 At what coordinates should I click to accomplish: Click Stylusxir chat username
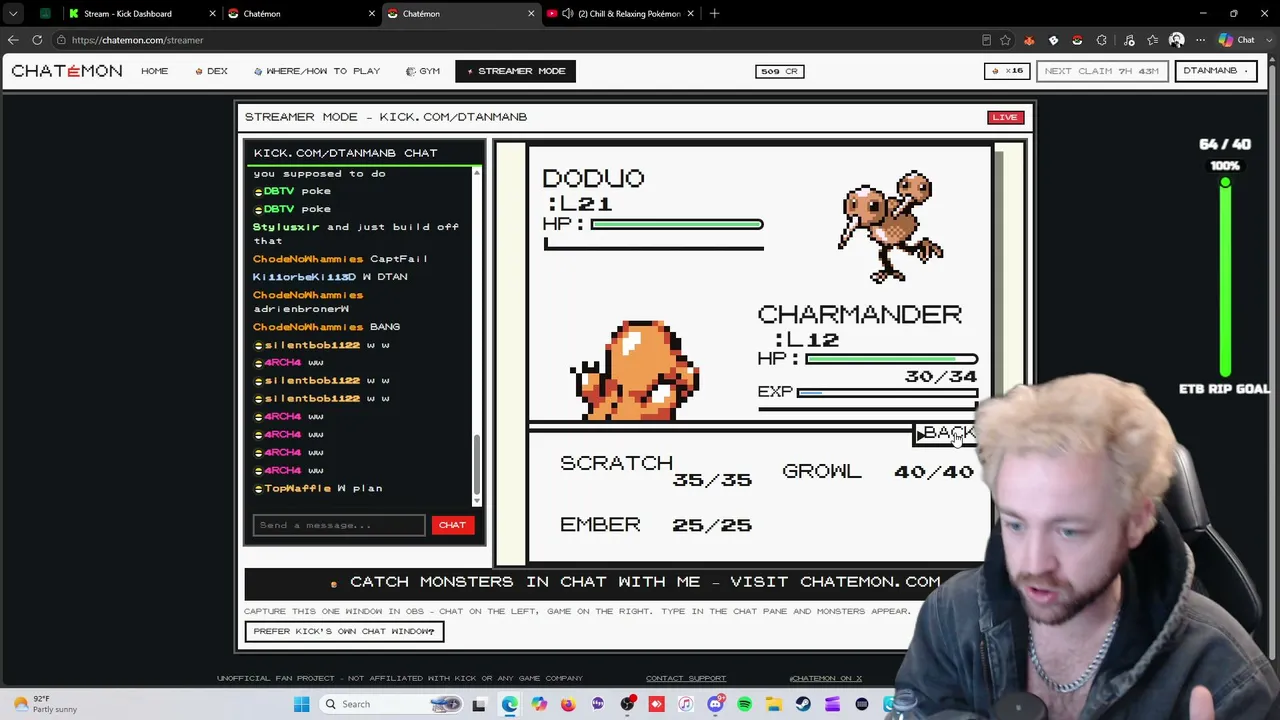[286, 227]
